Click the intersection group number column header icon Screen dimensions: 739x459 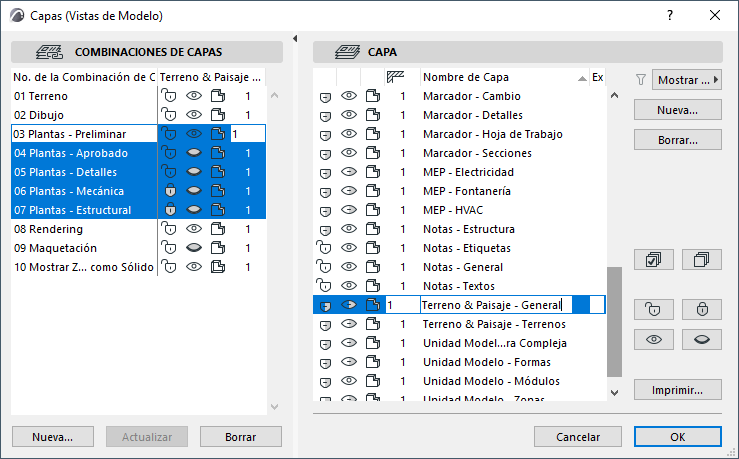(395, 77)
